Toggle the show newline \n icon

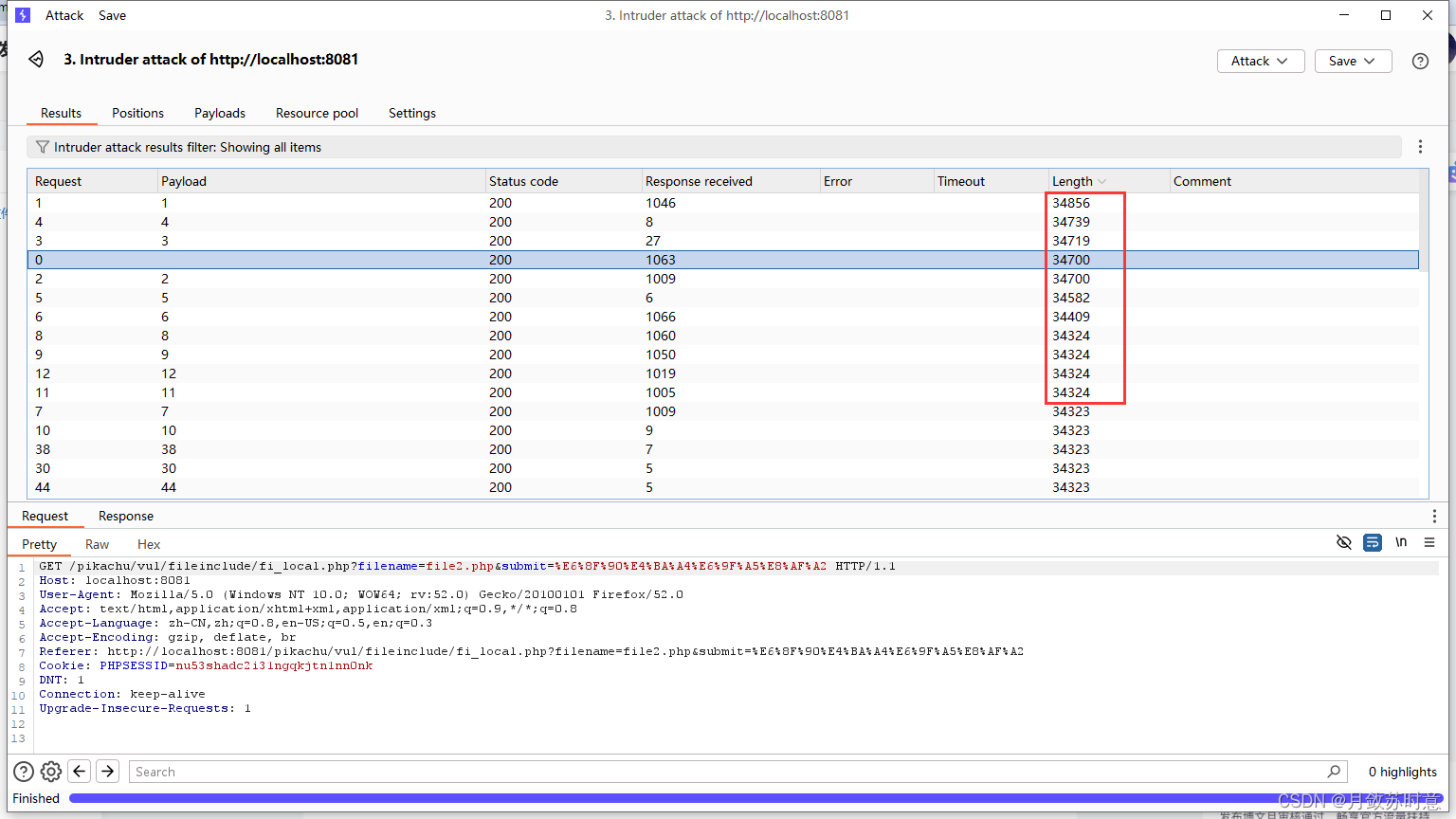[x=1401, y=542]
